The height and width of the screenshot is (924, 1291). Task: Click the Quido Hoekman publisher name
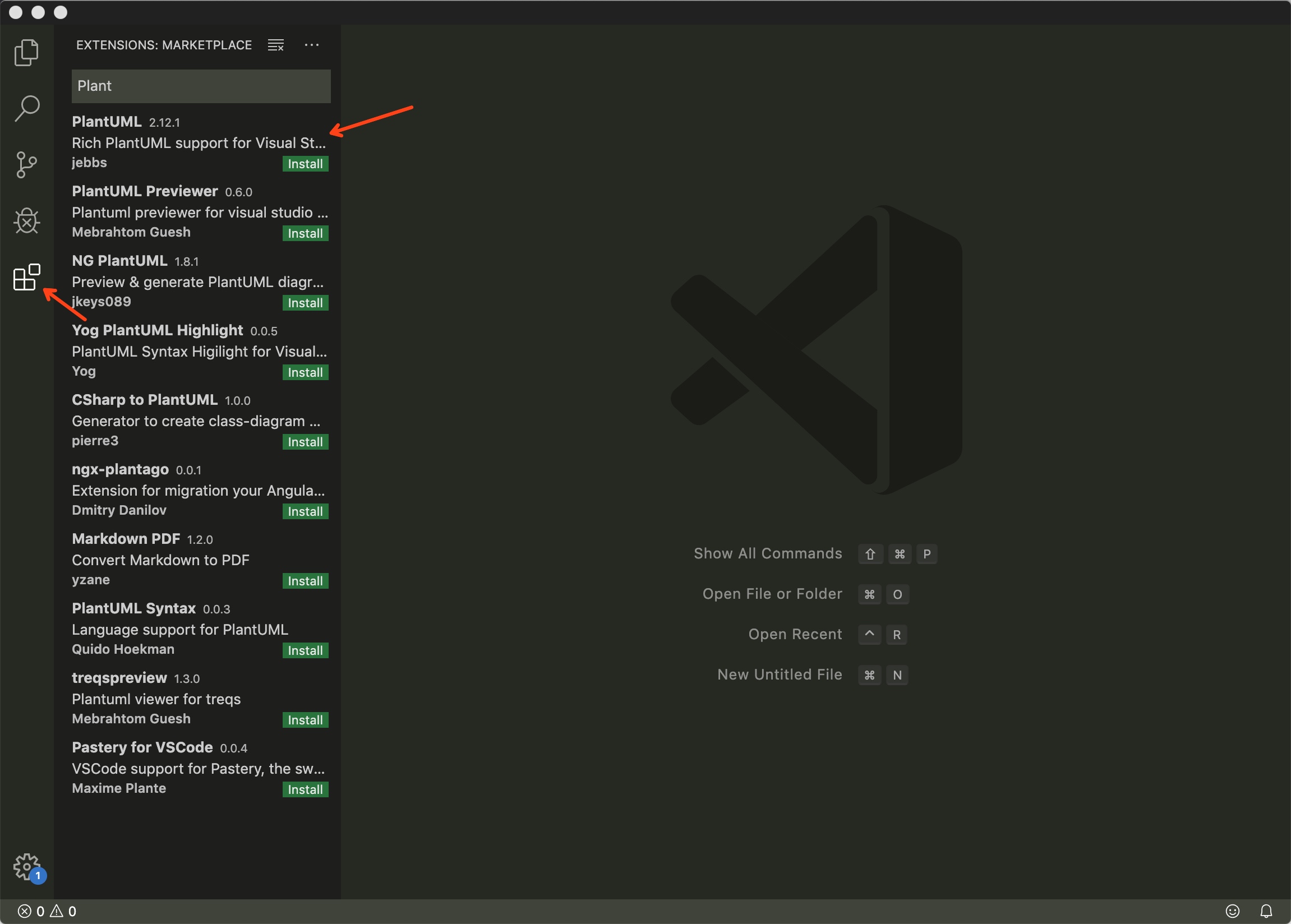click(123, 649)
